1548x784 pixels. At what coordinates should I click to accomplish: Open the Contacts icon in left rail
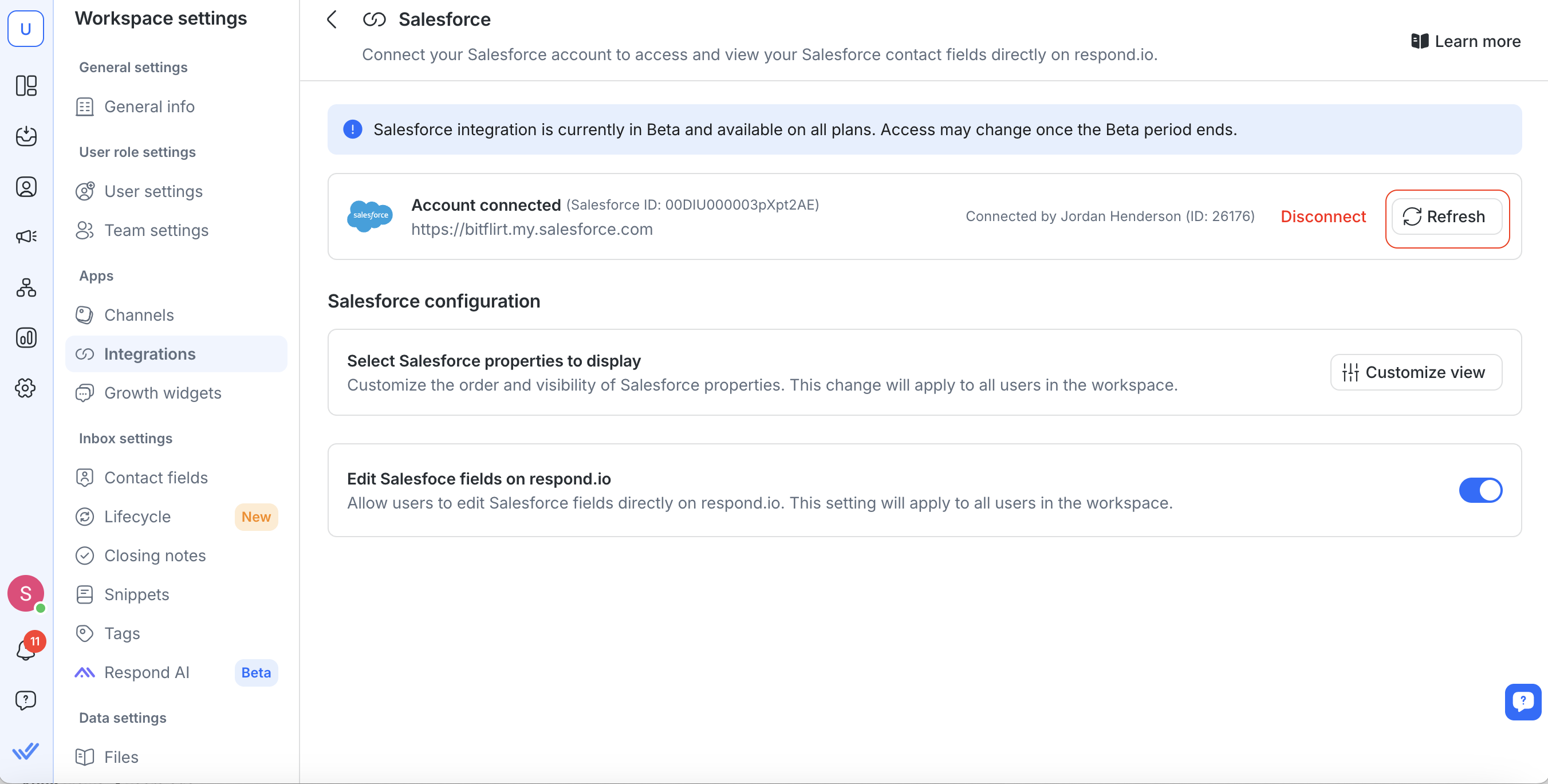click(x=26, y=187)
